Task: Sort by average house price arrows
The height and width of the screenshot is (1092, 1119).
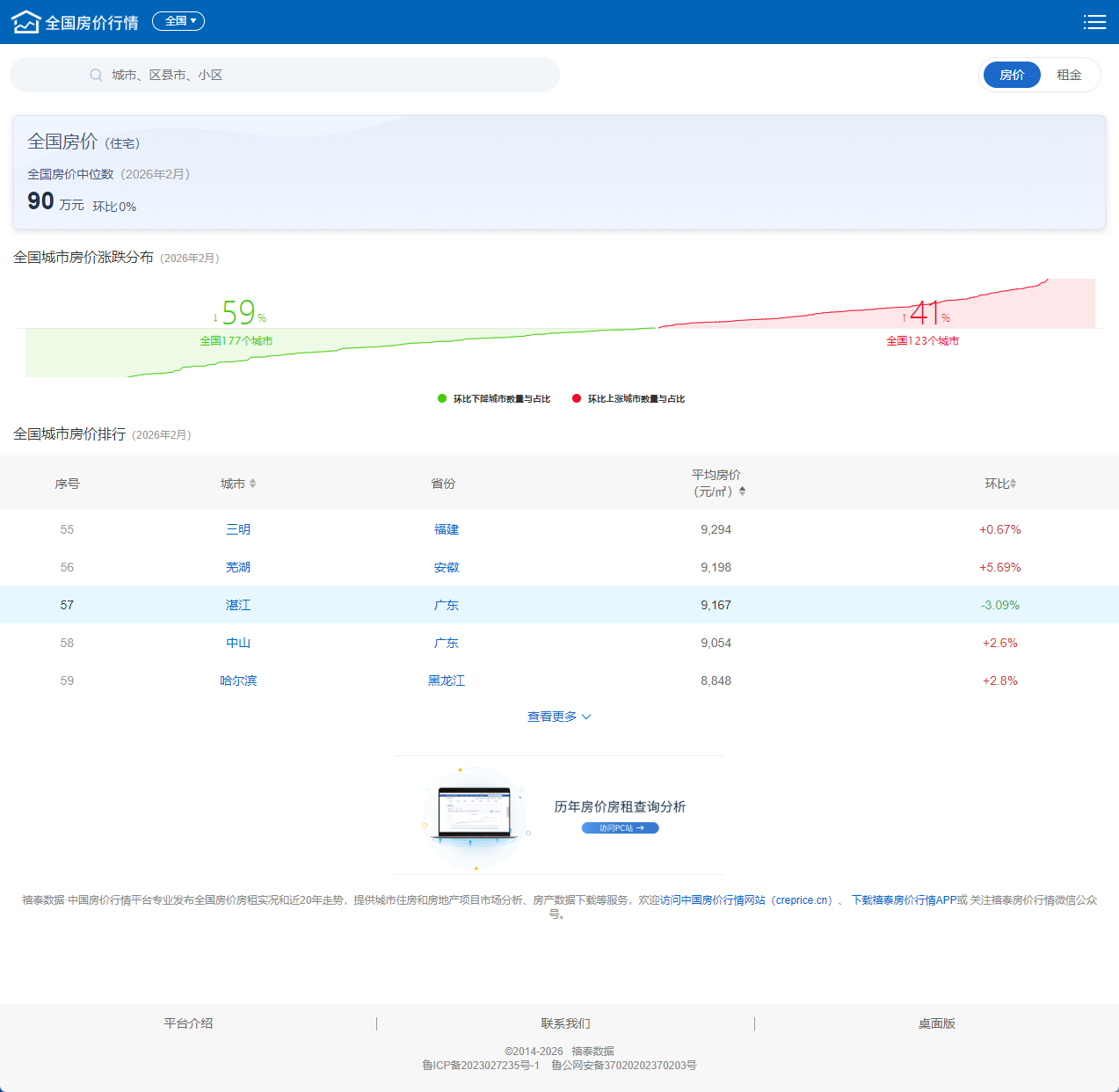Action: [743, 491]
